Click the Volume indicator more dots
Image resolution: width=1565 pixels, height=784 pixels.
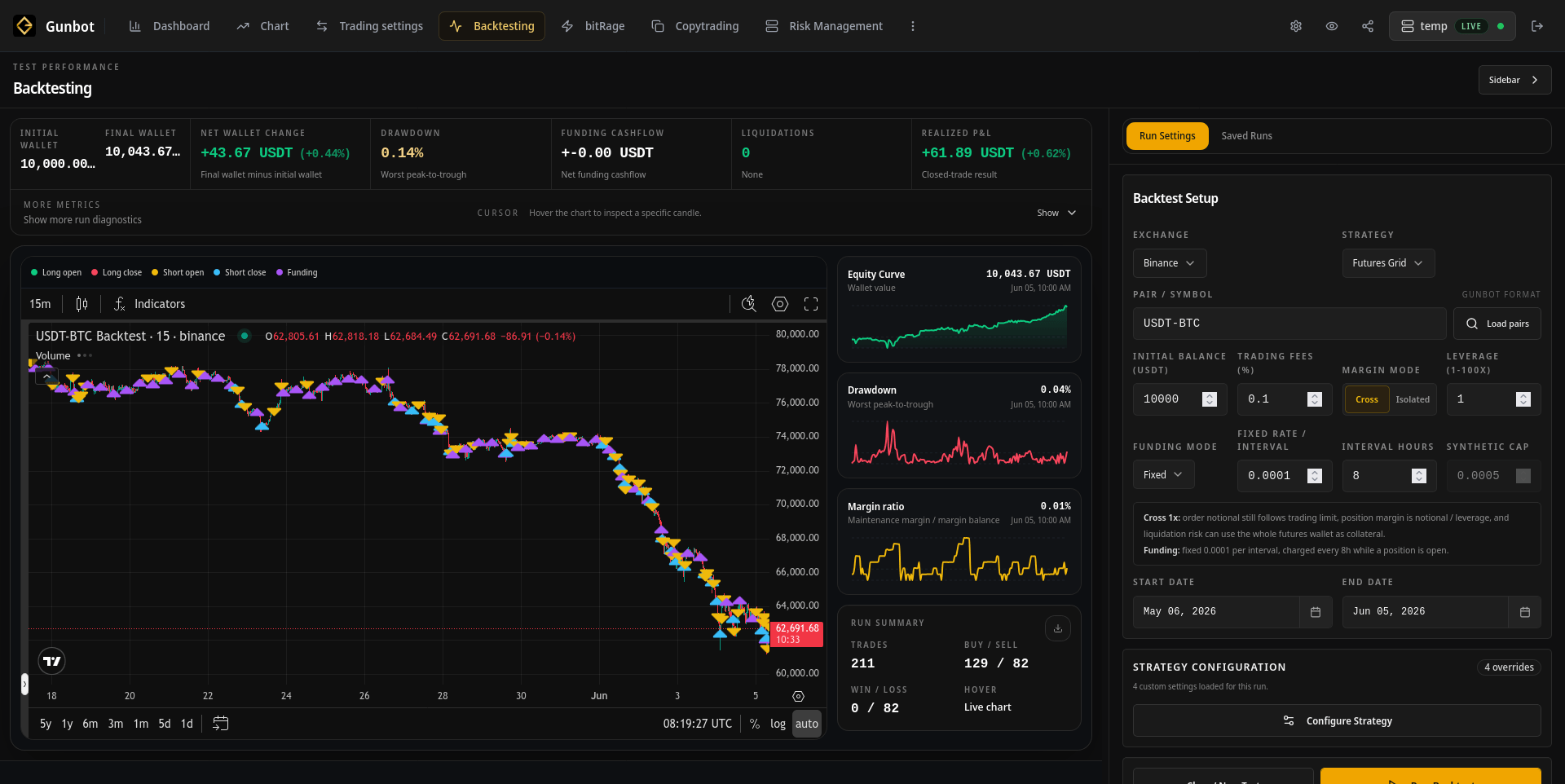[85, 356]
